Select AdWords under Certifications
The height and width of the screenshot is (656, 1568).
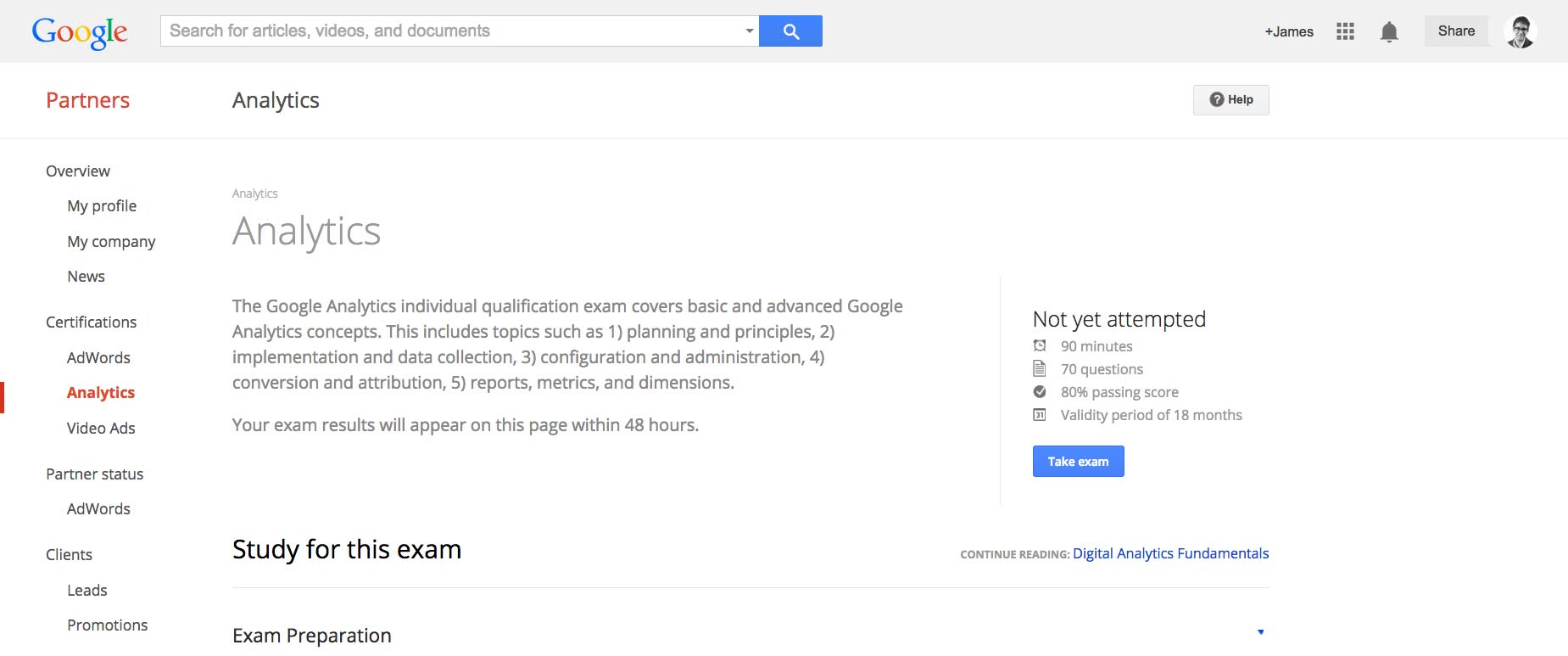click(98, 357)
